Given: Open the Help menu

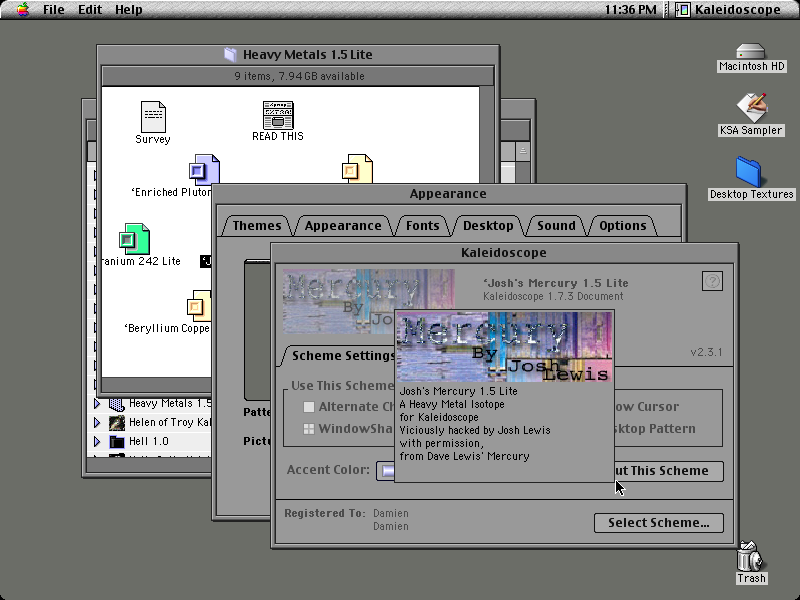Looking at the screenshot, I should [129, 9].
